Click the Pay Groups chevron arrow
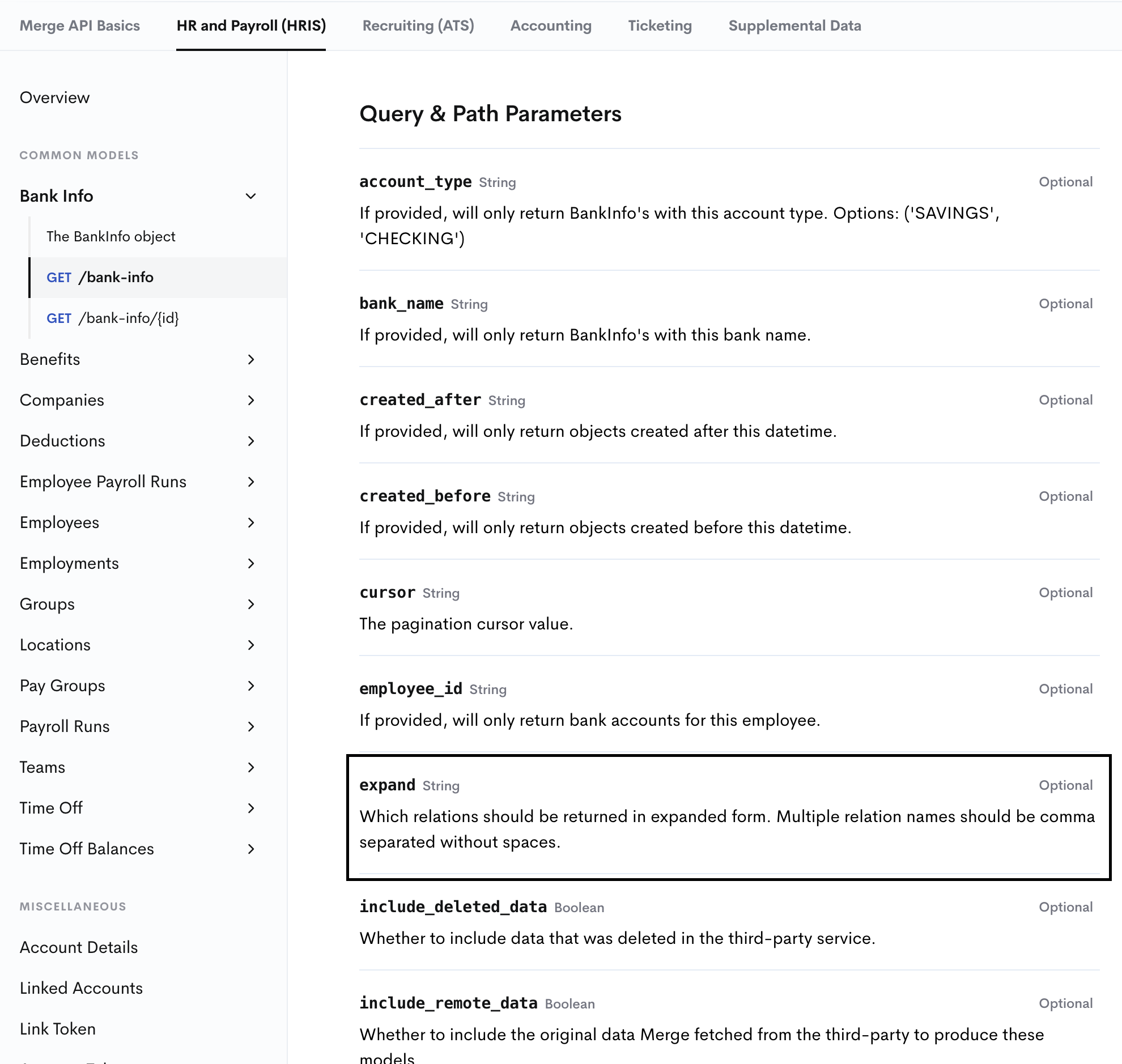The image size is (1122, 1064). 250,686
